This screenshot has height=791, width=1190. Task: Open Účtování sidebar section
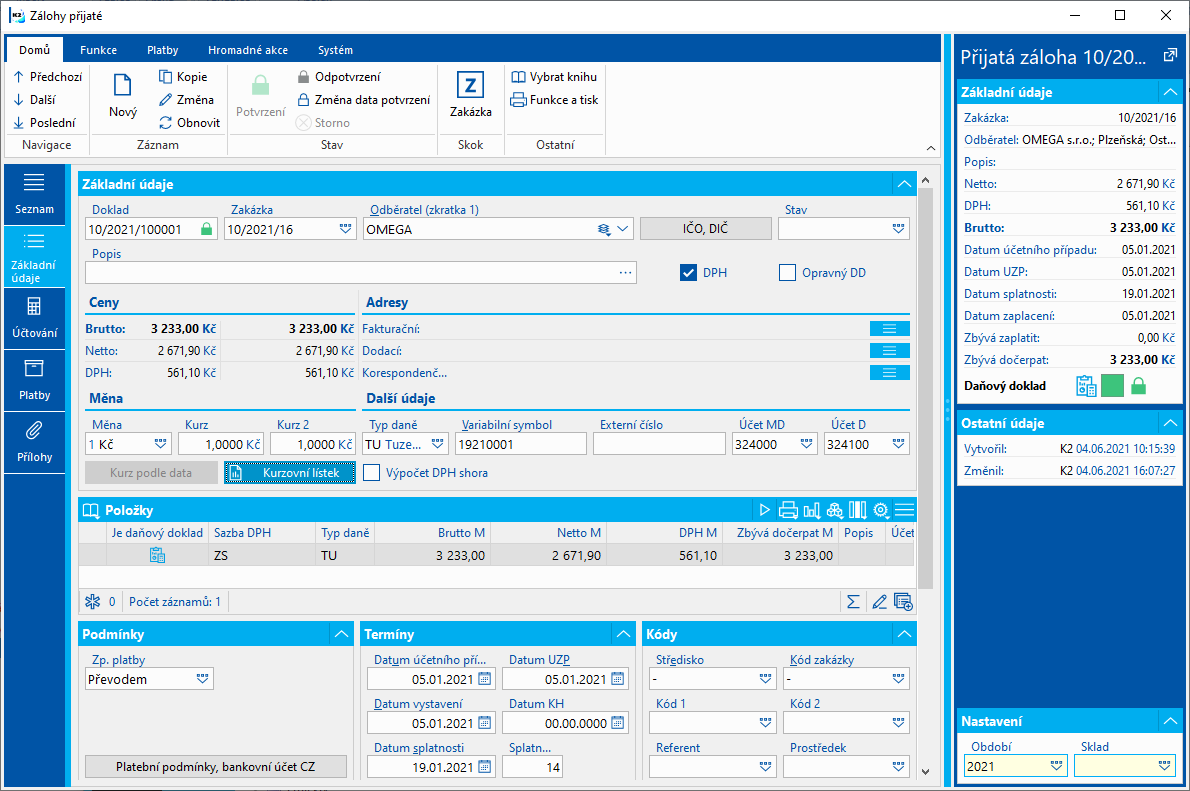34,318
